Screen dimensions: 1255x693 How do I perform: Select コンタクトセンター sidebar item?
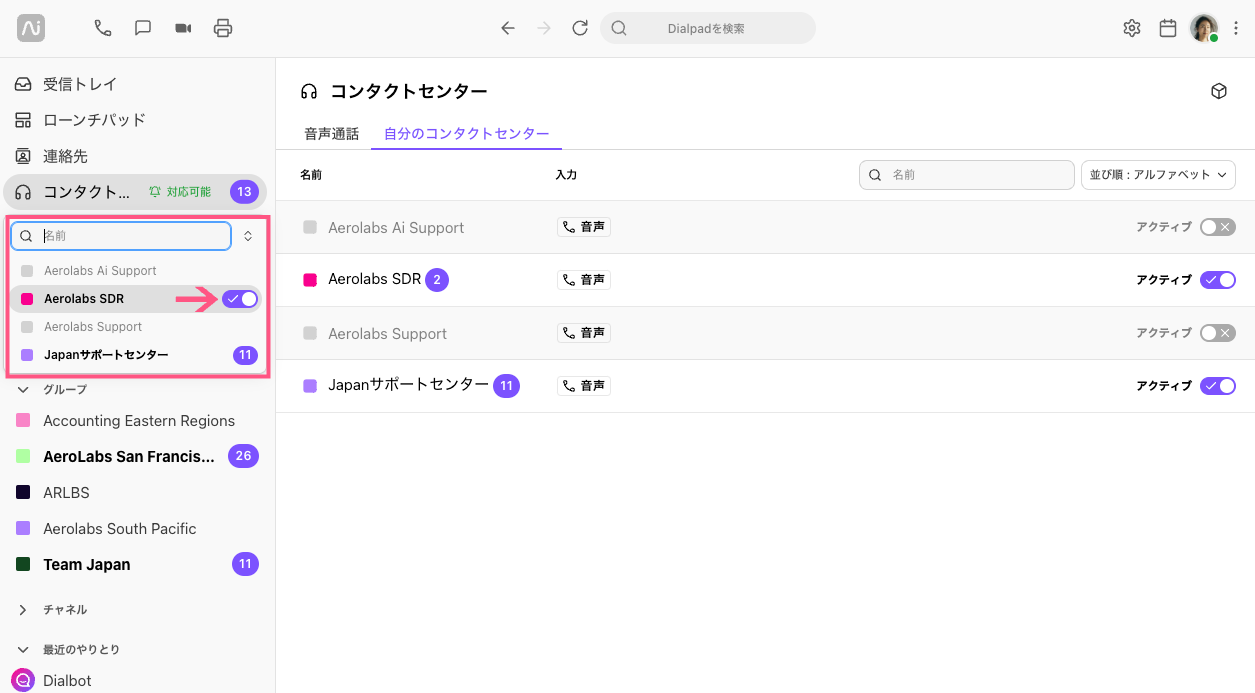135,191
